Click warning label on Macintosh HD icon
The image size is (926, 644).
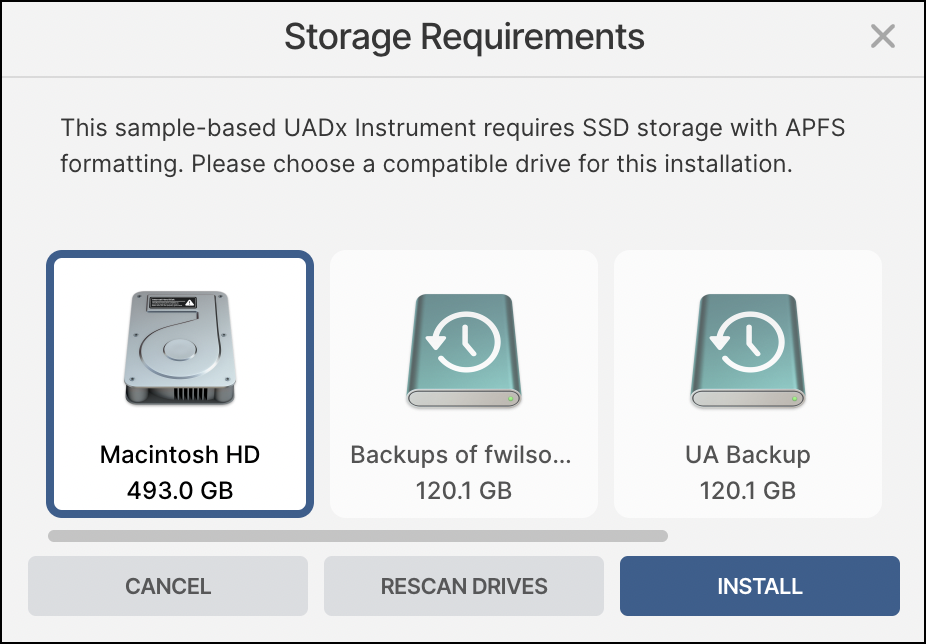tap(172, 304)
